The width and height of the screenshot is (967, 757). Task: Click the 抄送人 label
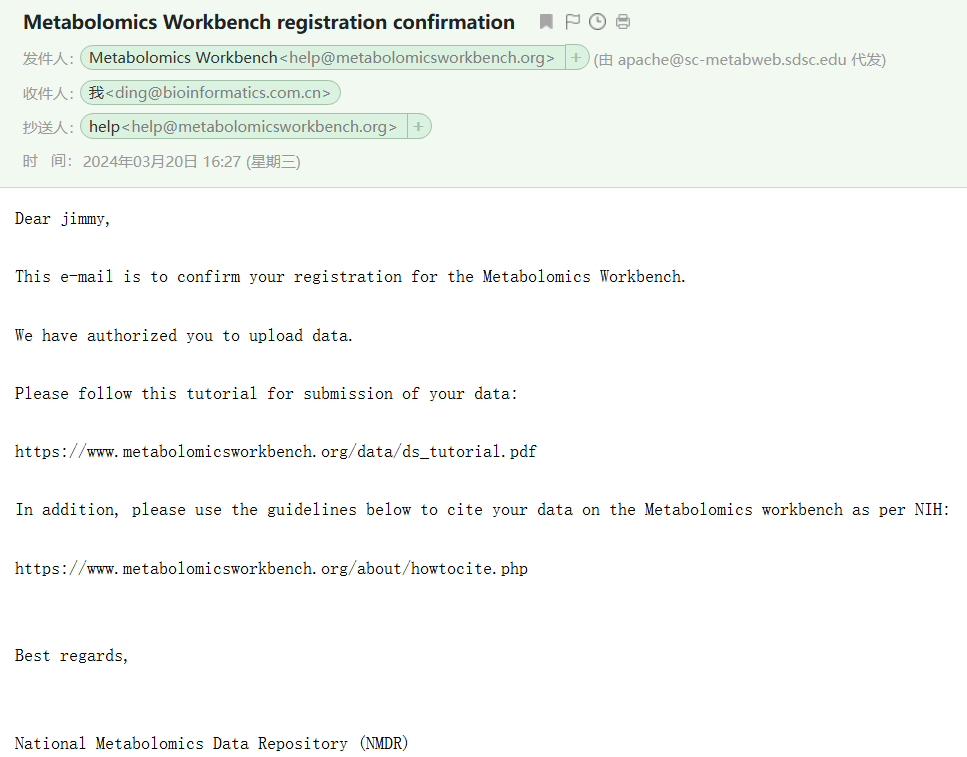(47, 127)
